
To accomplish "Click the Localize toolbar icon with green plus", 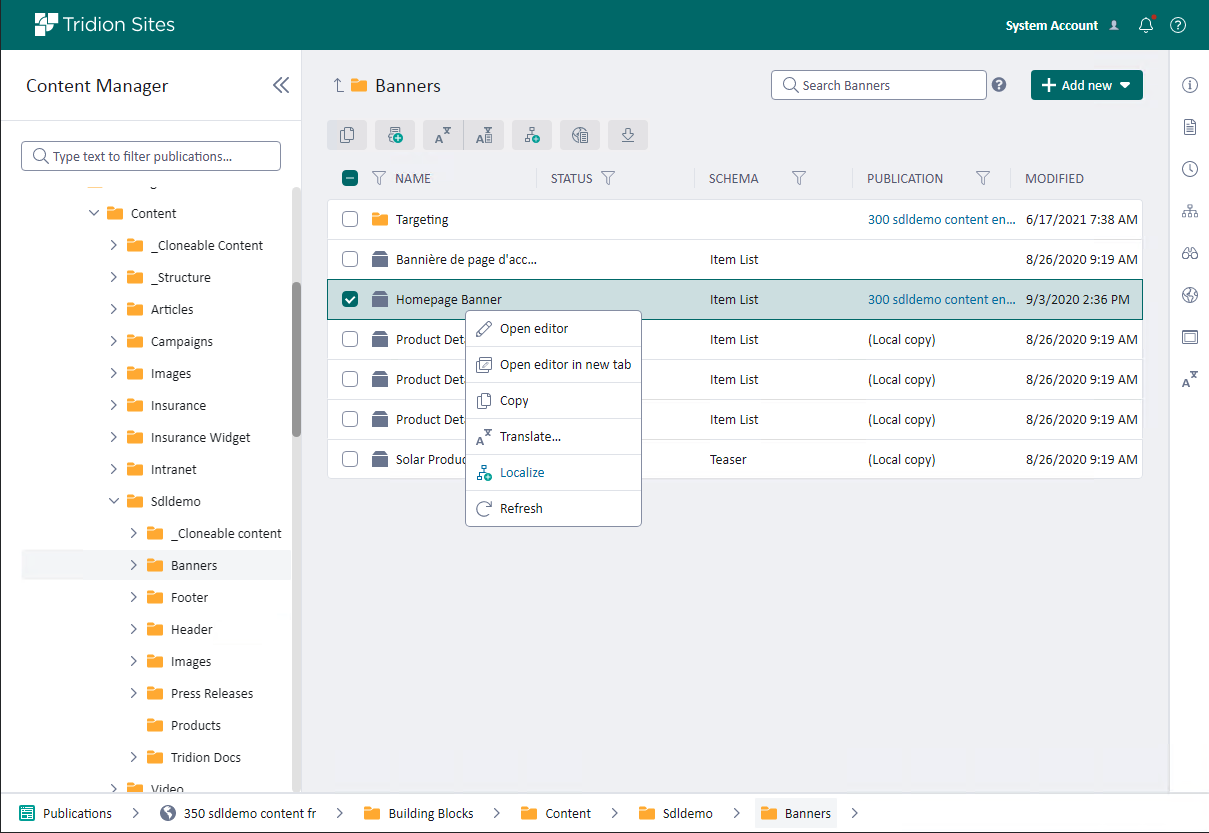I will [532, 136].
